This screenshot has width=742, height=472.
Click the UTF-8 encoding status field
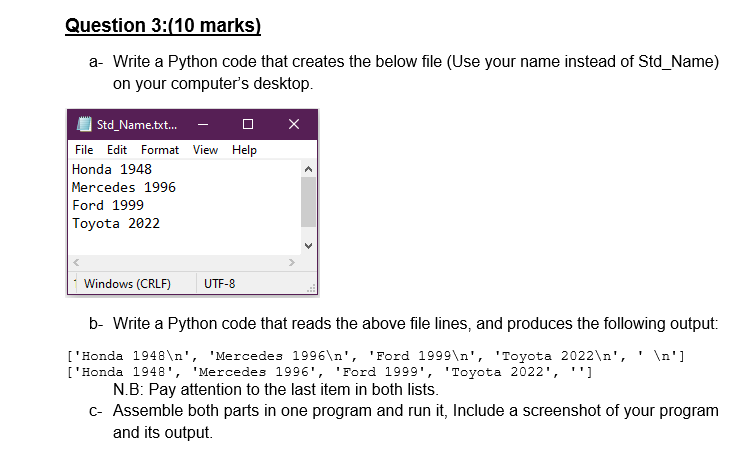coord(220,284)
